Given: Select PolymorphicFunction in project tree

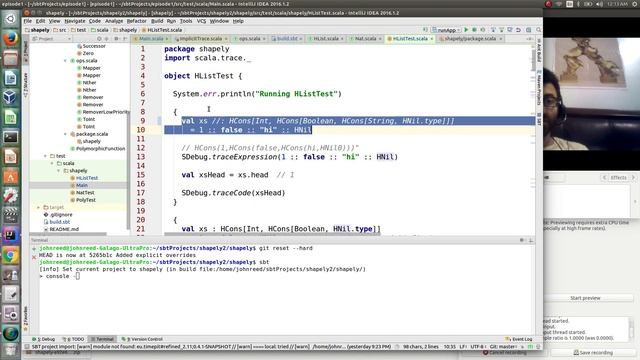Looking at the screenshot, I should click(100, 149).
